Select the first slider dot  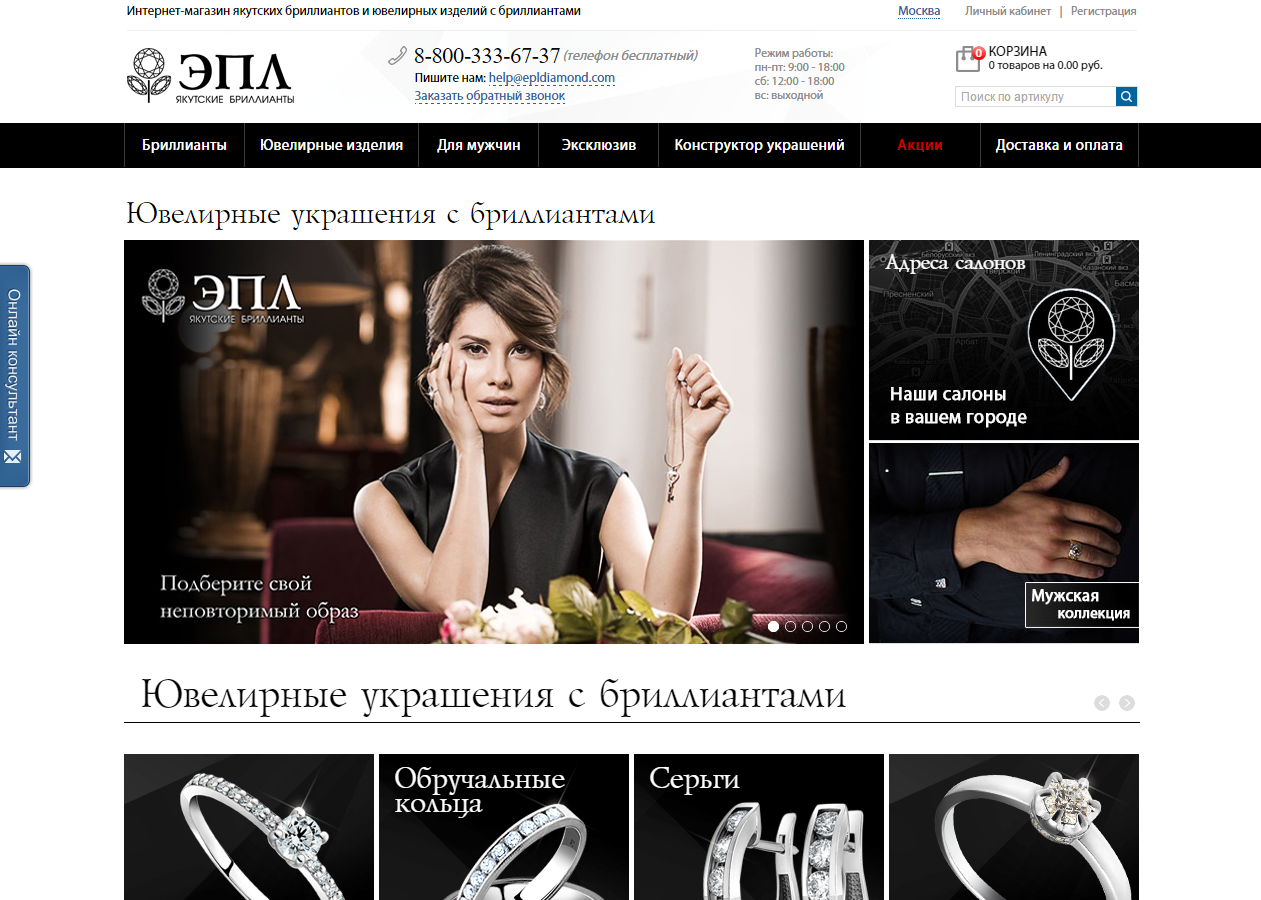click(x=773, y=626)
